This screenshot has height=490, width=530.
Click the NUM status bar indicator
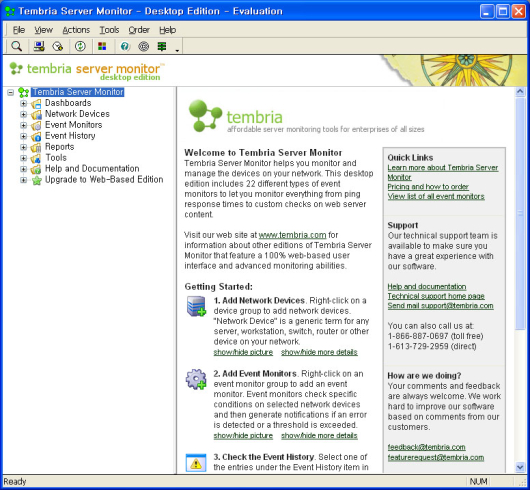(478, 482)
